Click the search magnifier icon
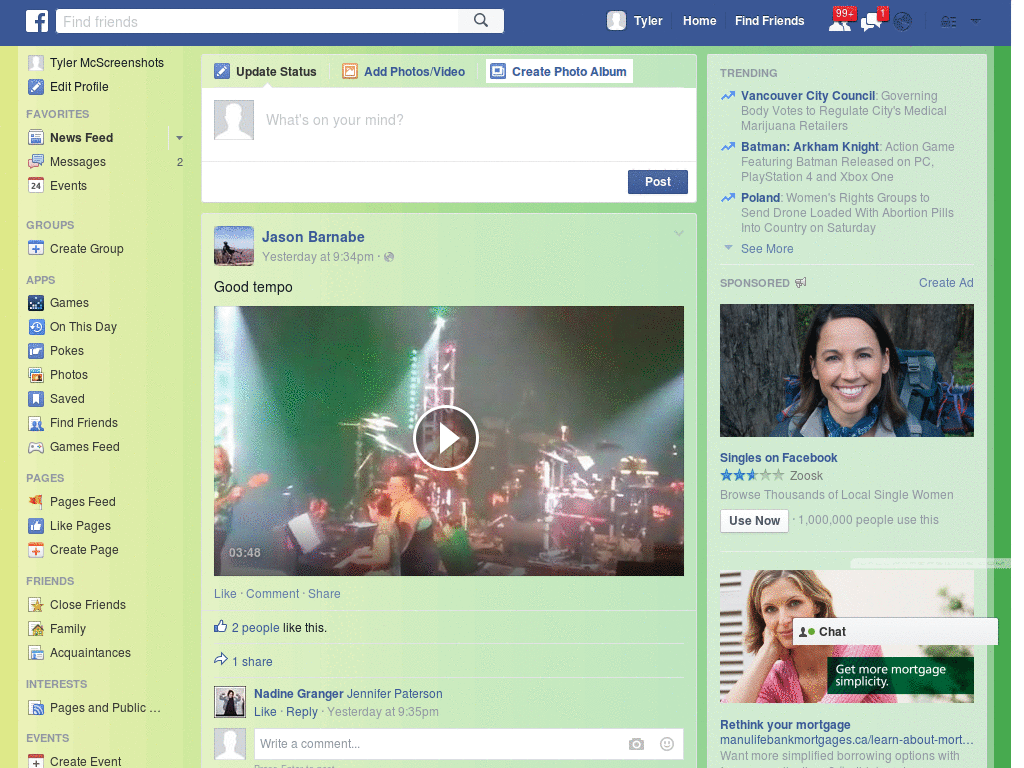This screenshot has height=768, width=1024. click(481, 21)
